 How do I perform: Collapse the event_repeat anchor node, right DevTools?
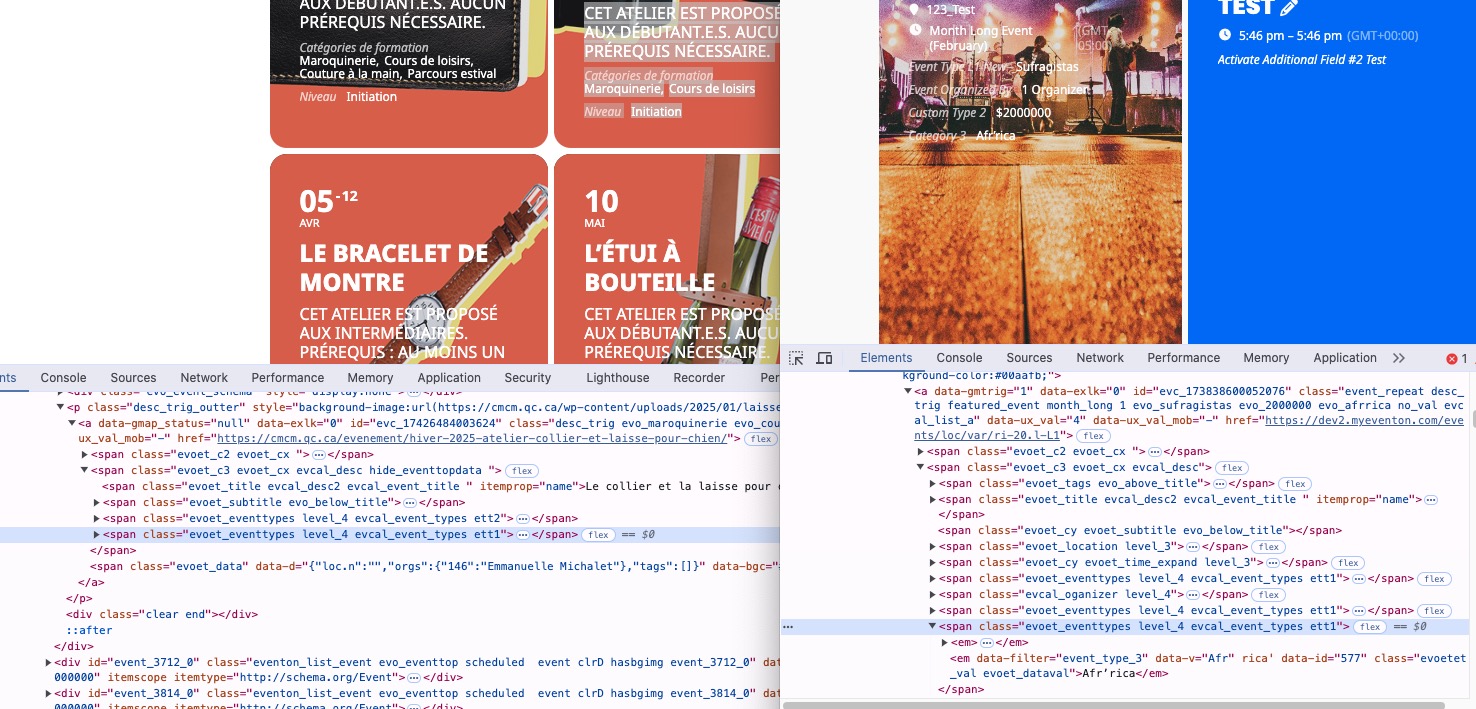908,391
